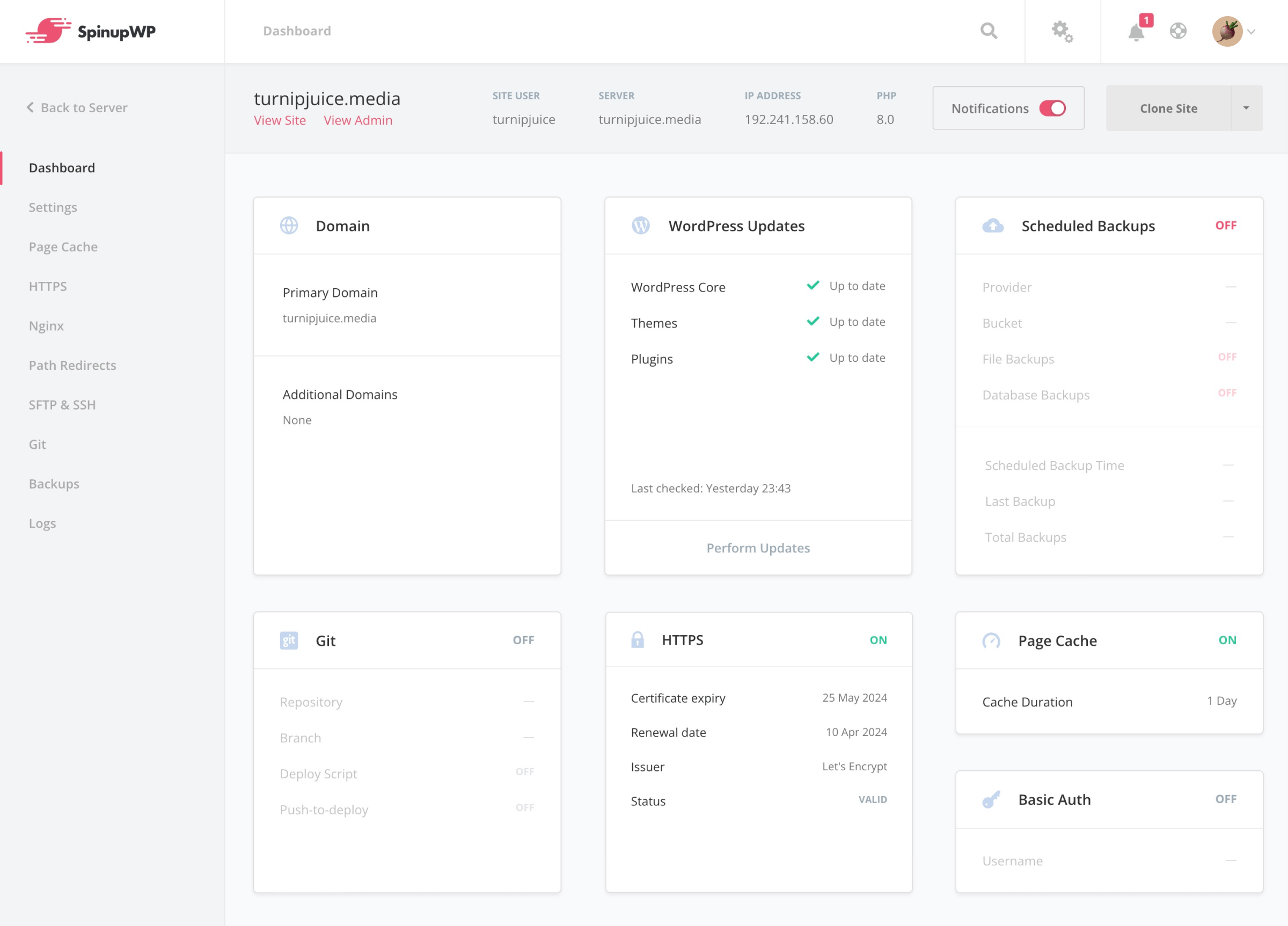Open HTTPS in the sidebar
The height and width of the screenshot is (926, 1288).
pyautogui.click(x=48, y=286)
